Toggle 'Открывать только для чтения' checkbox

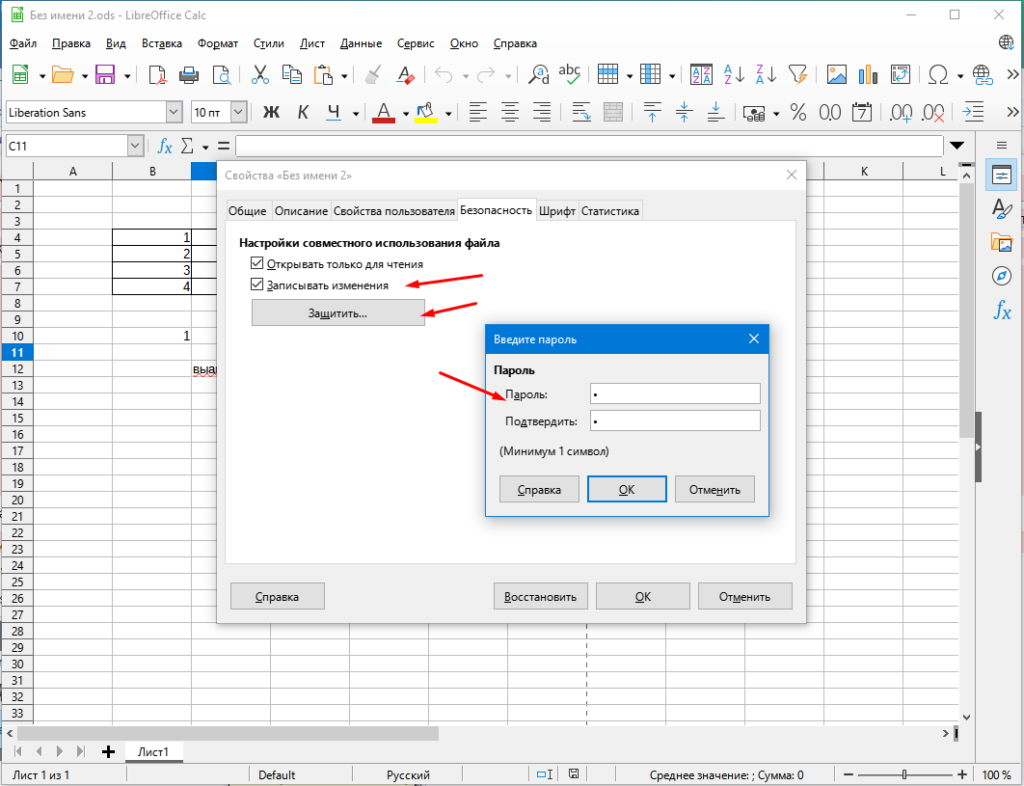pyautogui.click(x=257, y=264)
